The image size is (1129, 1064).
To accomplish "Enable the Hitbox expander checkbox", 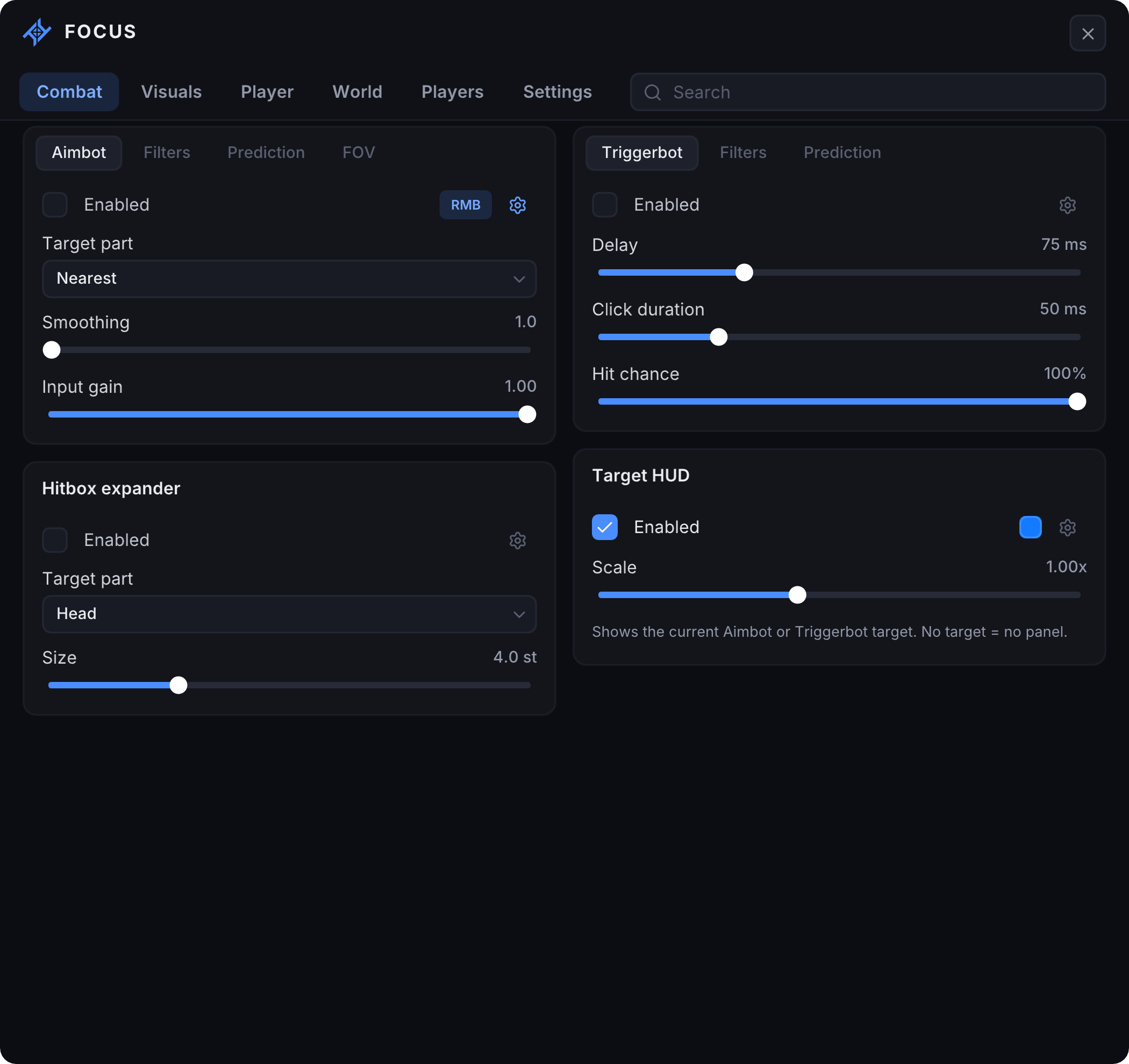I will [x=55, y=540].
